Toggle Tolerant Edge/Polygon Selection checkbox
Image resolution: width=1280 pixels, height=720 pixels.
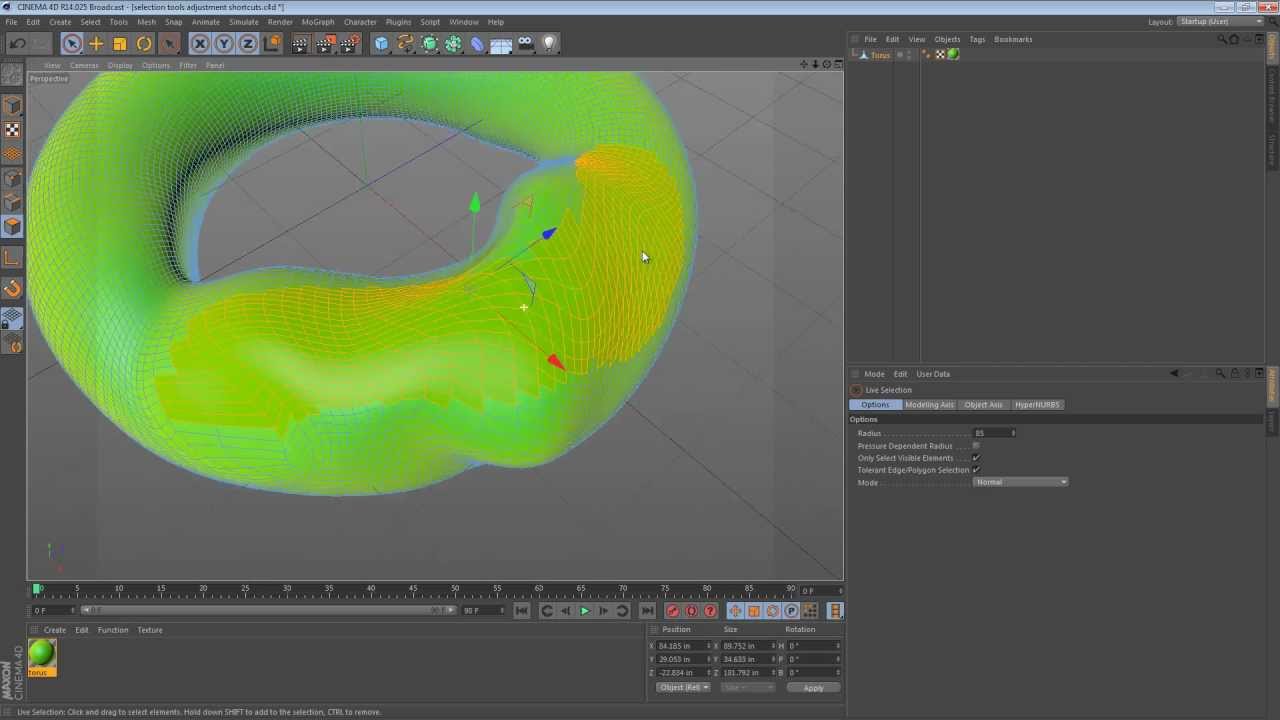coord(976,470)
